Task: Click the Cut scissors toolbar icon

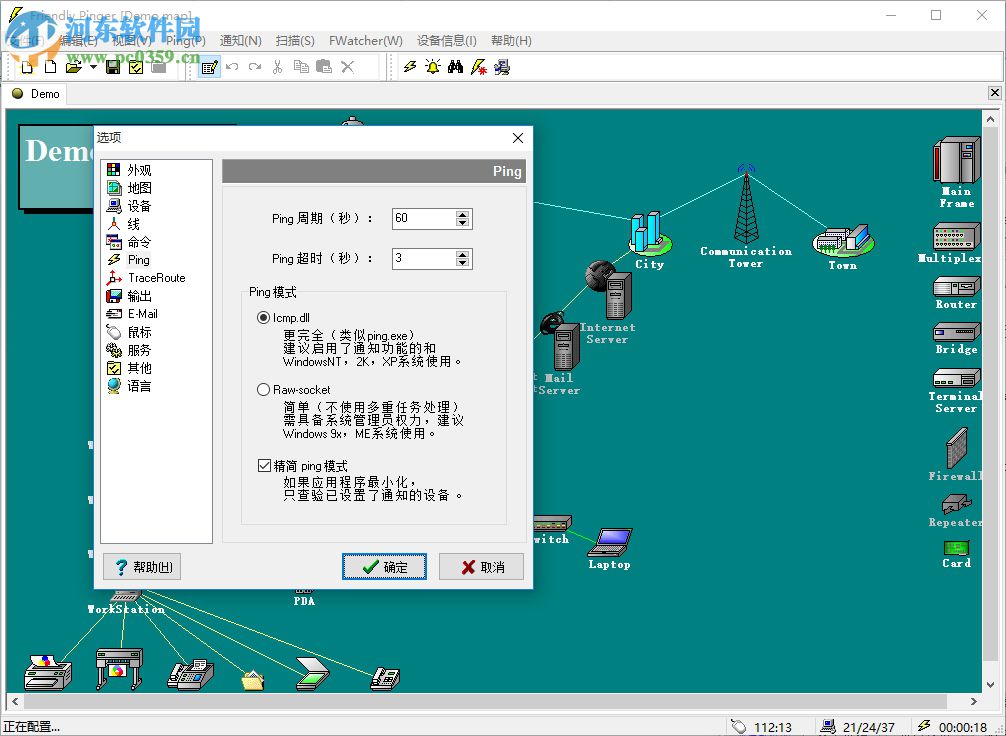Action: point(277,67)
